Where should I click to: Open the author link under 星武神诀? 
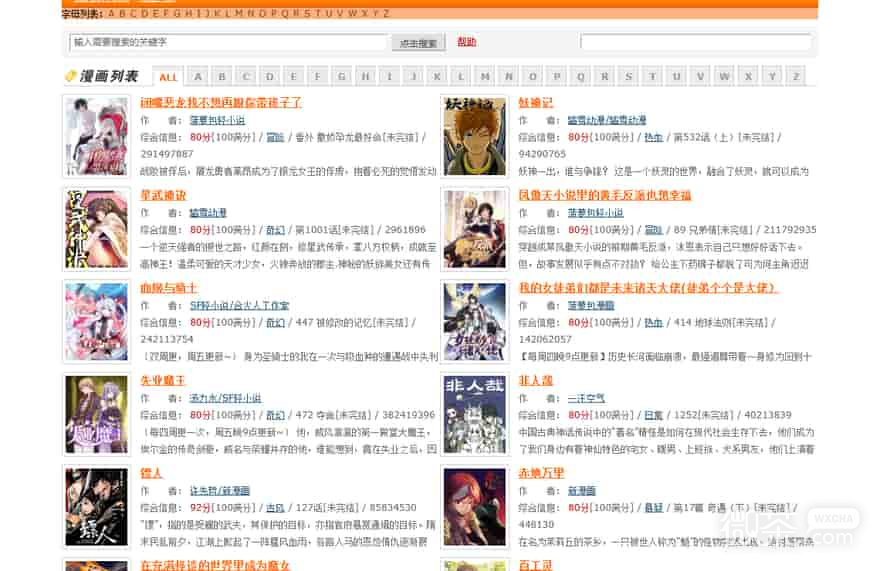208,213
